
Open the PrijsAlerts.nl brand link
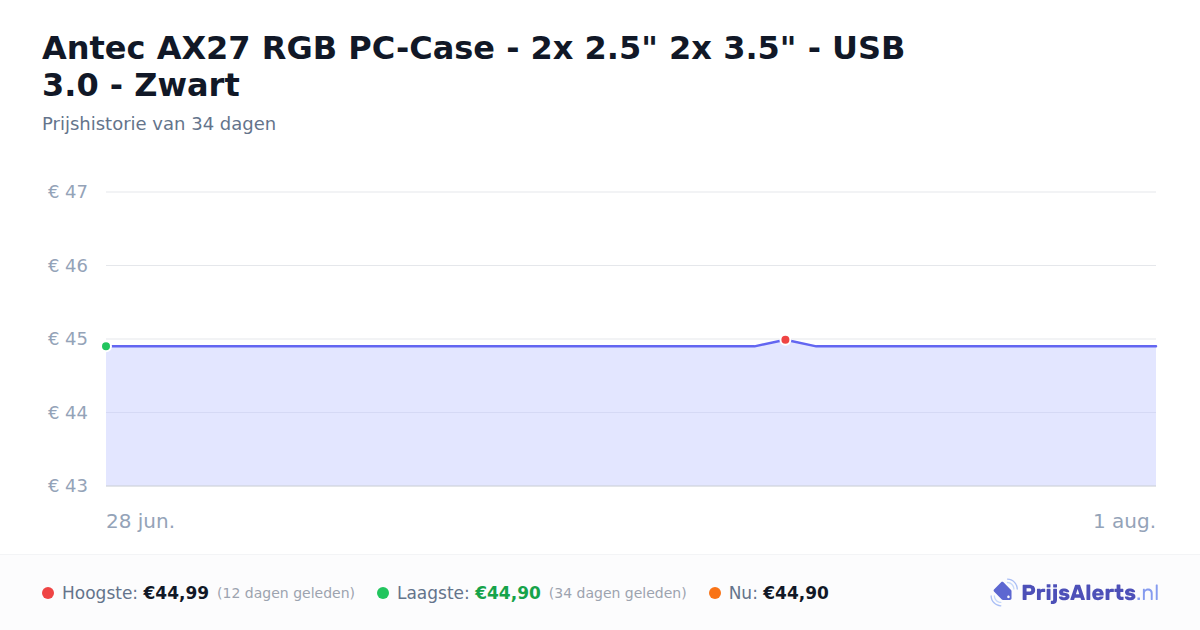[1075, 593]
